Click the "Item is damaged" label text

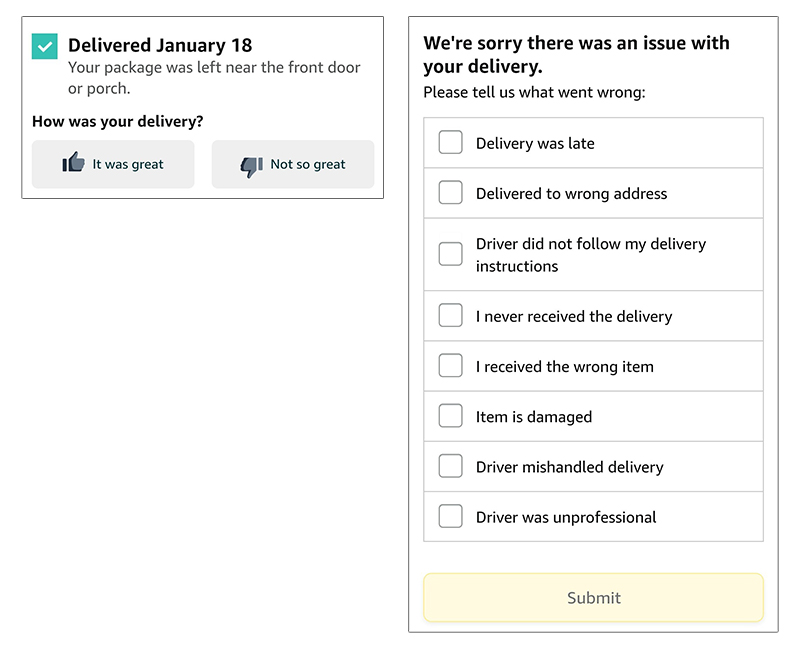click(534, 417)
